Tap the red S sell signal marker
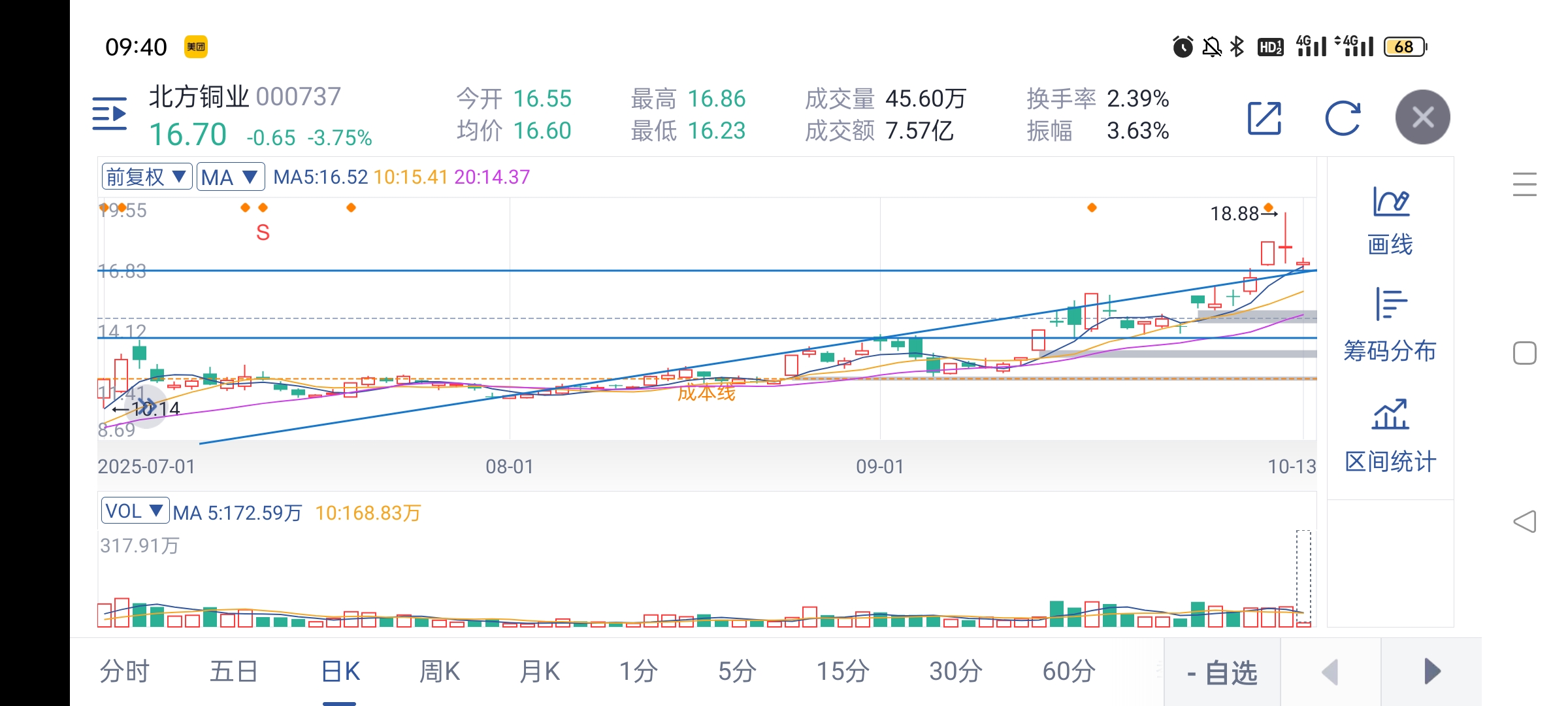This screenshot has width=1568, height=706. 263,233
